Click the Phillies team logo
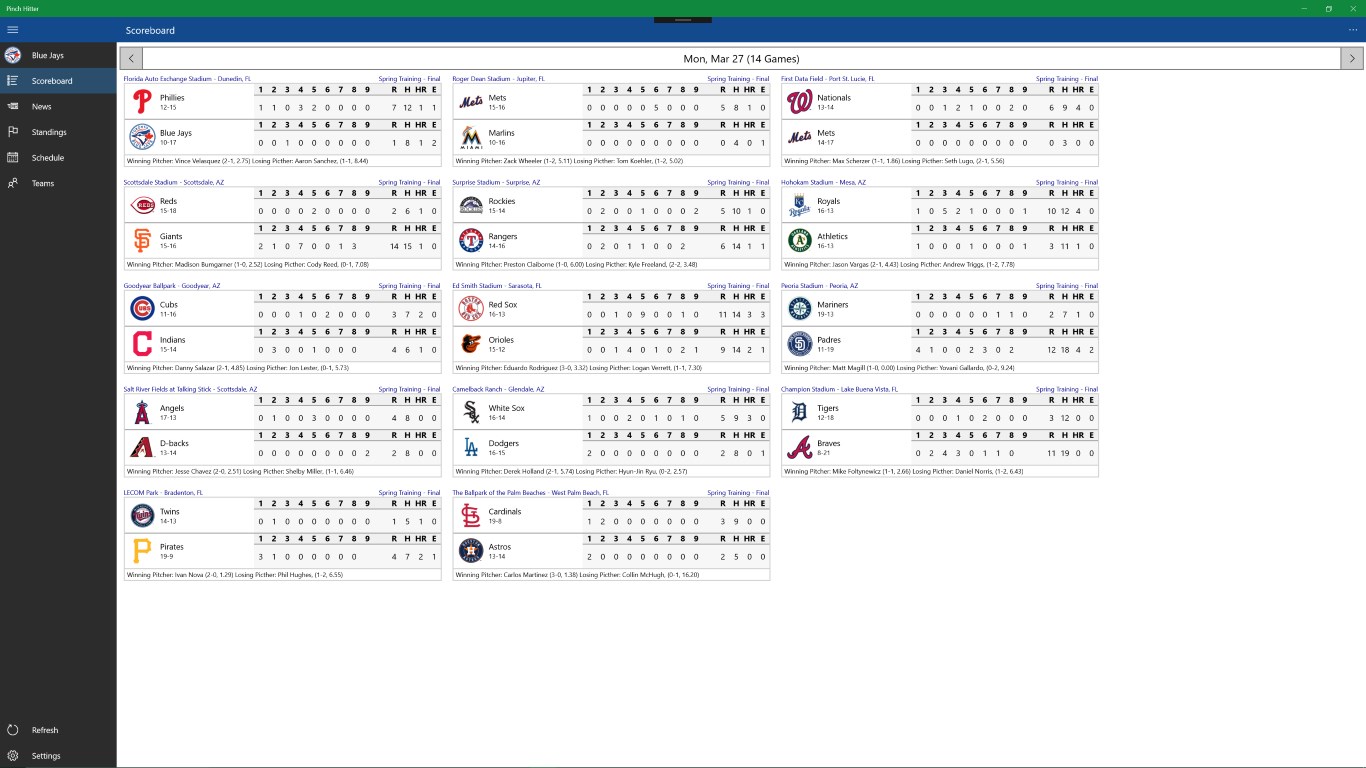The height and width of the screenshot is (768, 1366). (x=142, y=102)
